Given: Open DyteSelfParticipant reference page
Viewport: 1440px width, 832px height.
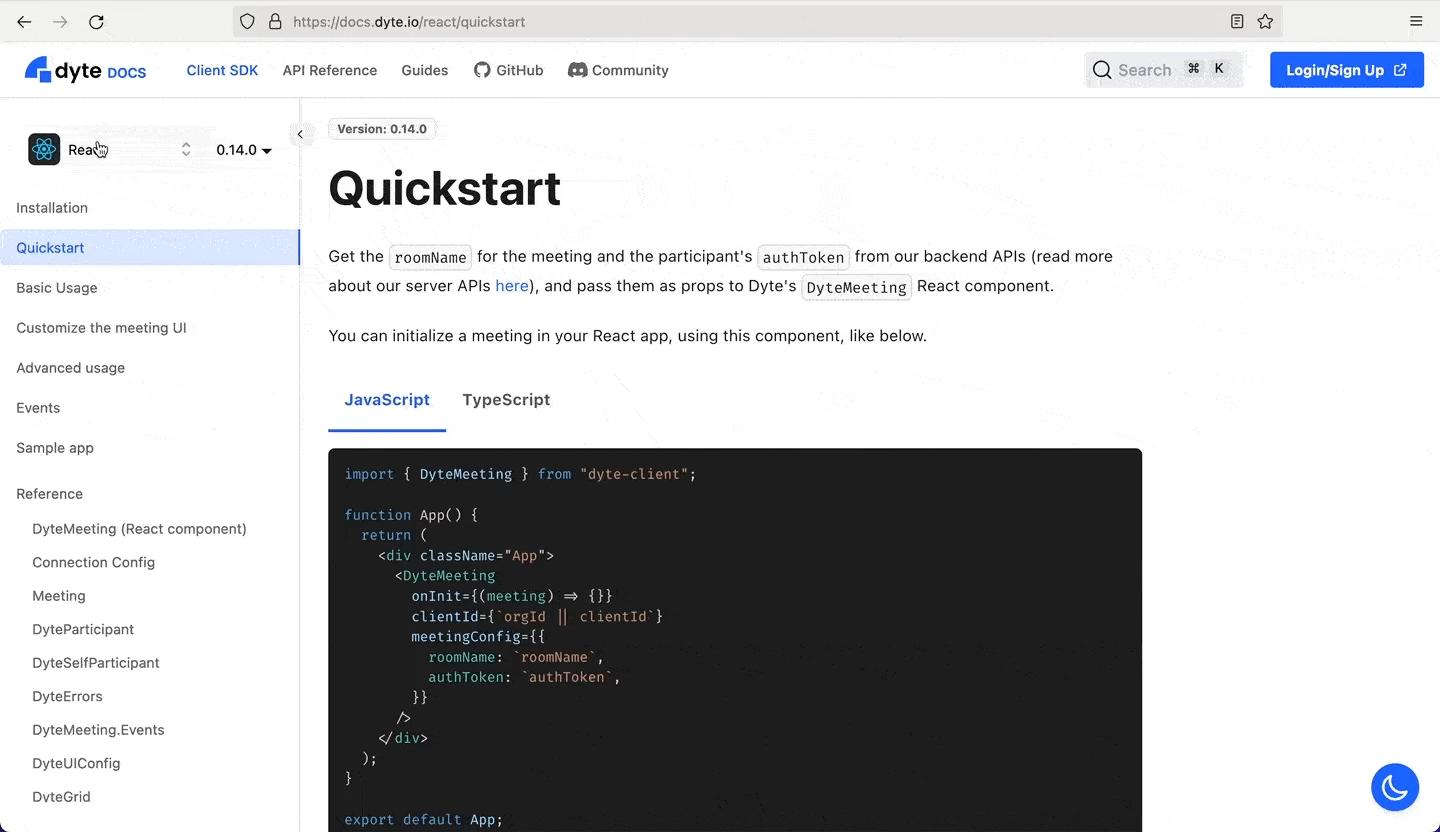Looking at the screenshot, I should [96, 663].
